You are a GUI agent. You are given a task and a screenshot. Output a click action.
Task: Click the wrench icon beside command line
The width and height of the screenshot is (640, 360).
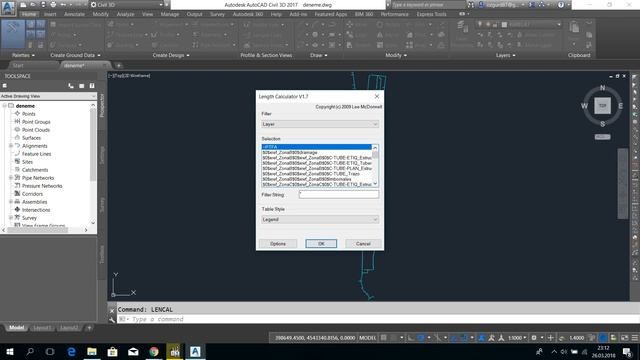[x=112, y=320]
